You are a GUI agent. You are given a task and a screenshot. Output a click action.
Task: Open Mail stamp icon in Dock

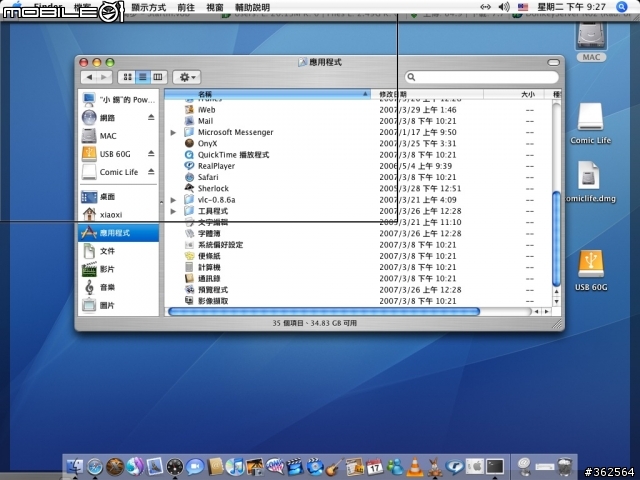155,466
